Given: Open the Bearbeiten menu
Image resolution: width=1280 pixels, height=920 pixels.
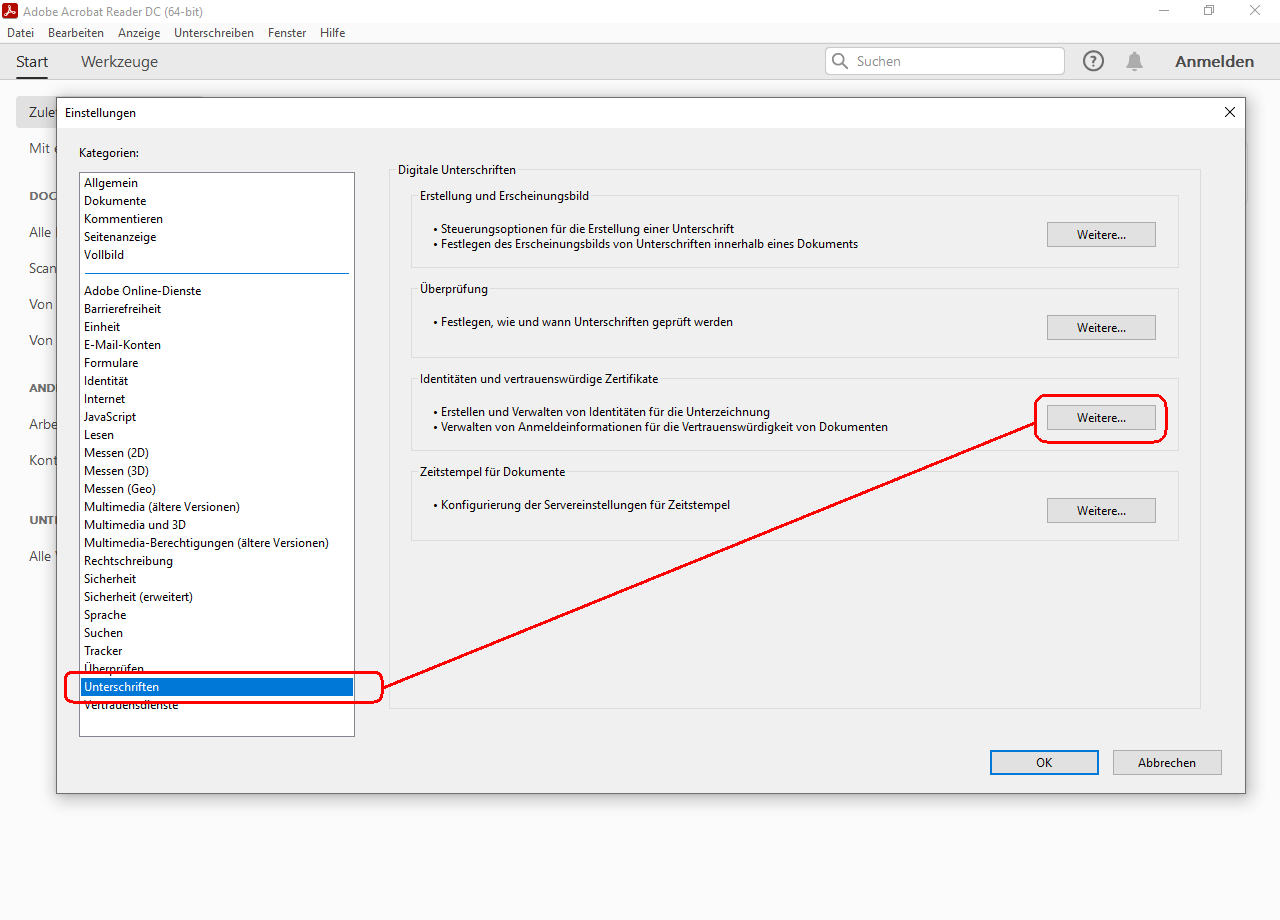Looking at the screenshot, I should [76, 33].
